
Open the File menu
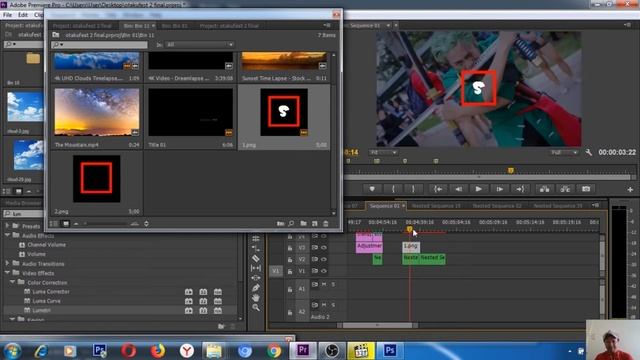(x=7, y=15)
